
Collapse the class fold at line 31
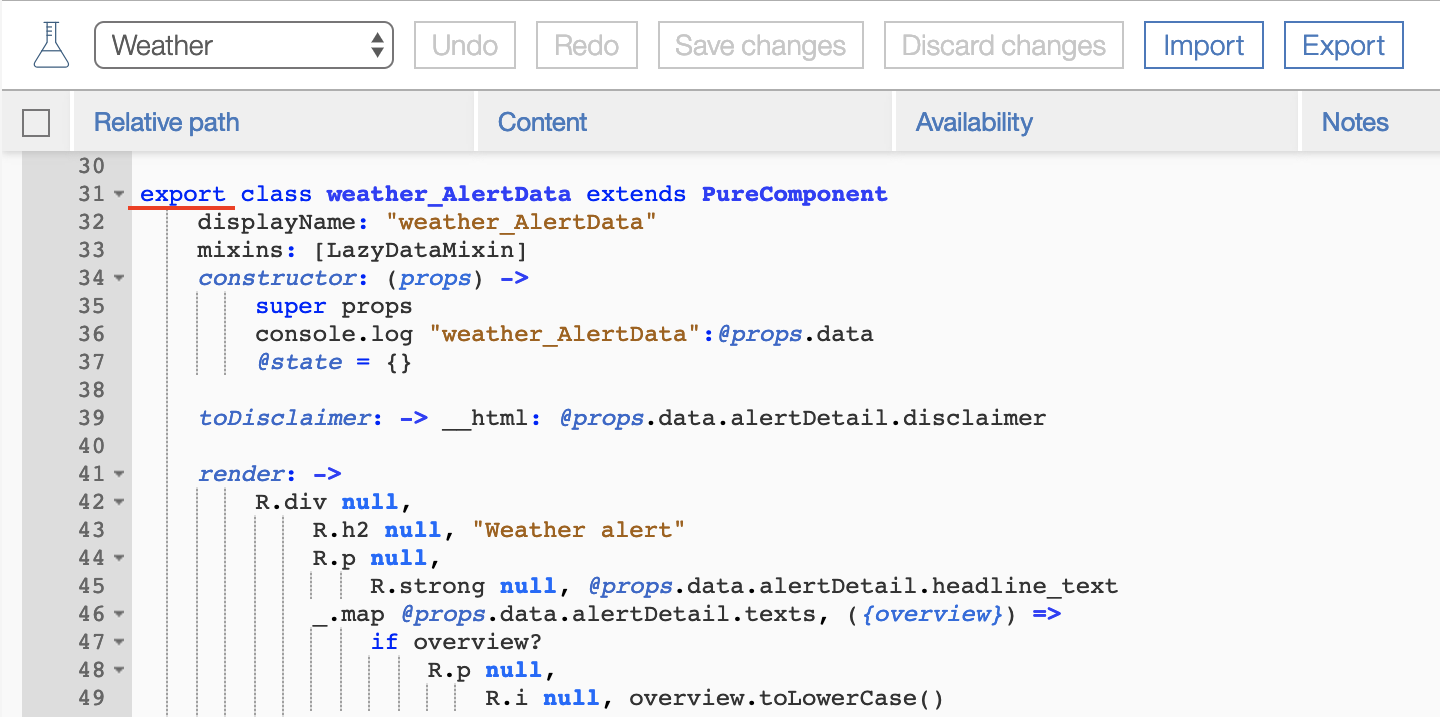[x=119, y=194]
